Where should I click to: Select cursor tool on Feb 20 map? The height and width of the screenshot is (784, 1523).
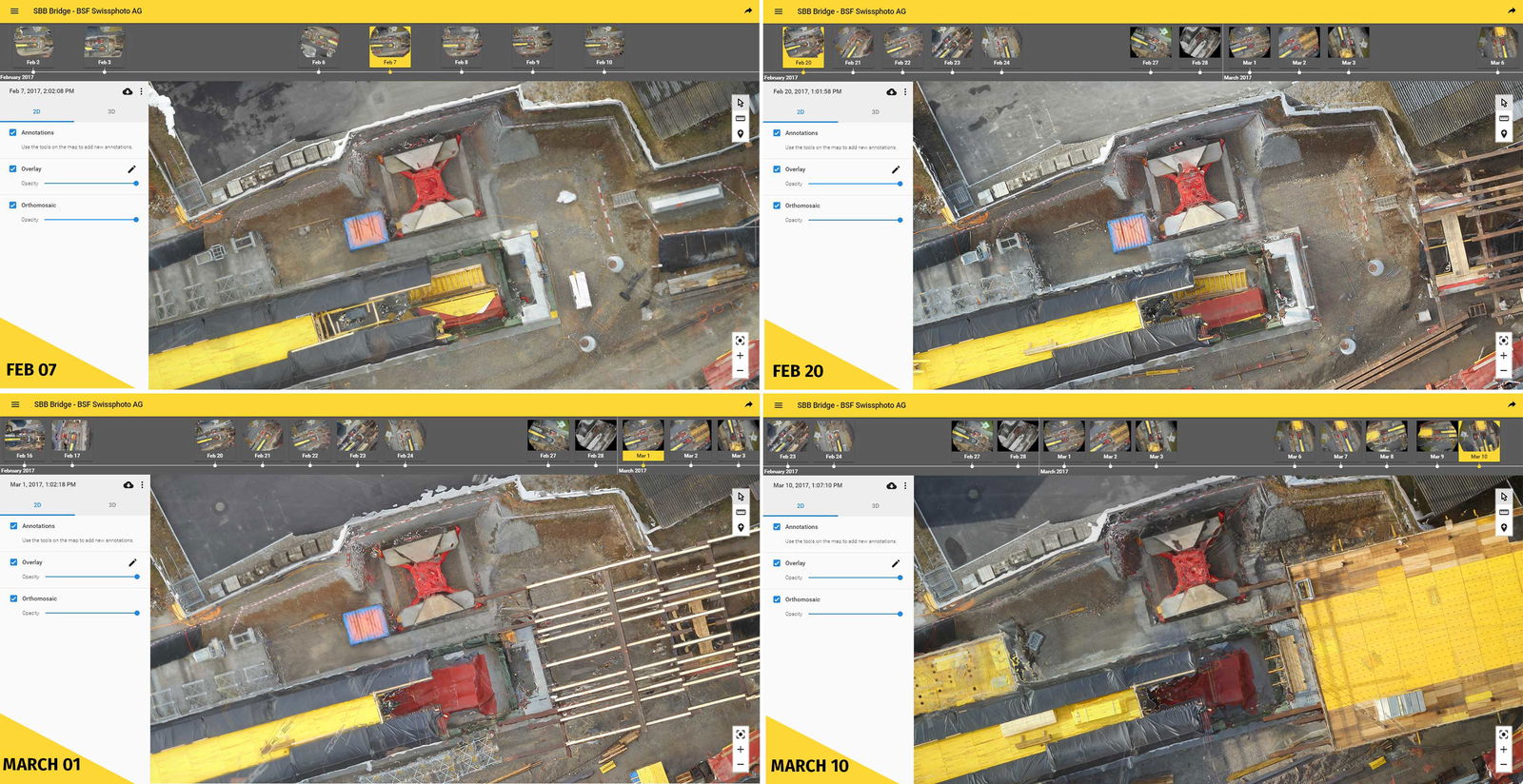coord(1504,103)
